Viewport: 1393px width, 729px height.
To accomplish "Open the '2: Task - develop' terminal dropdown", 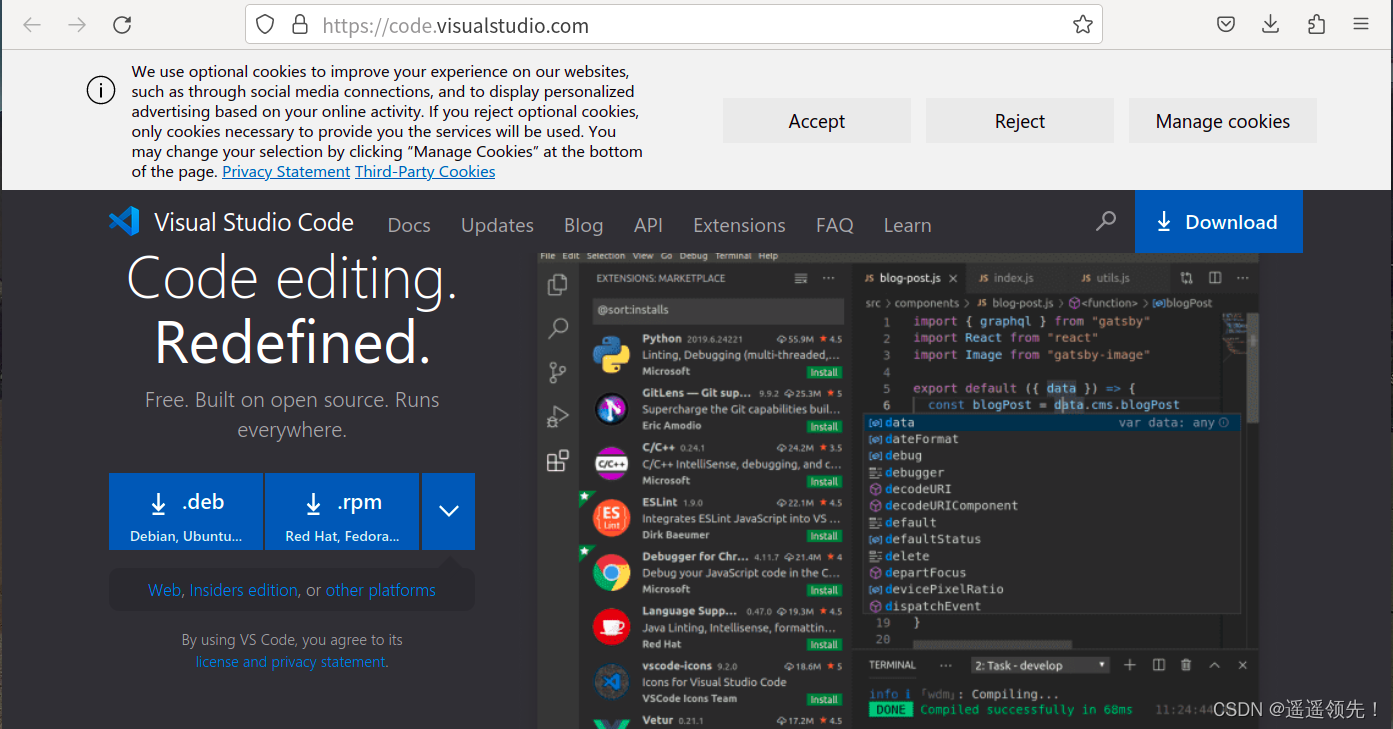I will point(1041,665).
